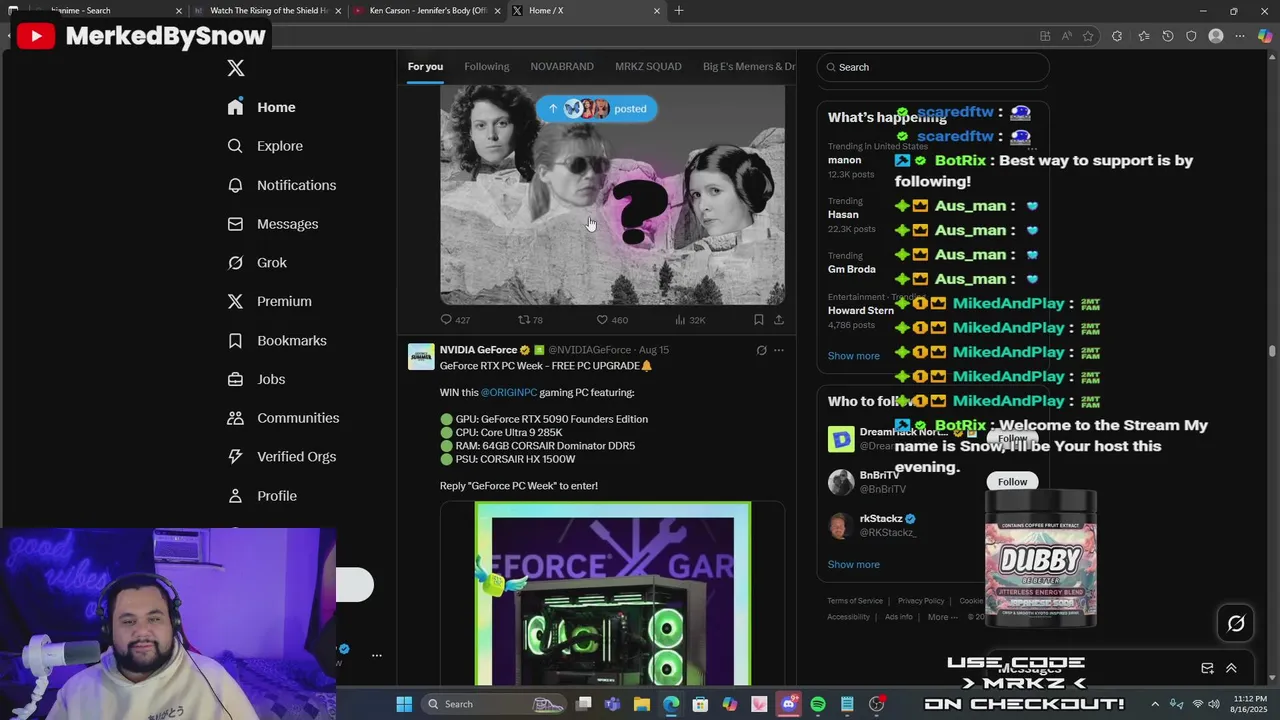Expand the More footer menu
1280x720 pixels.
tap(942, 617)
